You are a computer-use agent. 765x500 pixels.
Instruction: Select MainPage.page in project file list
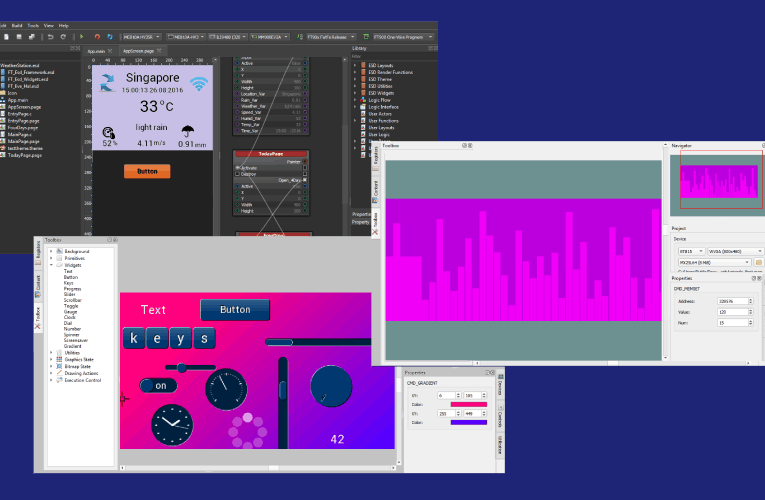[23, 141]
